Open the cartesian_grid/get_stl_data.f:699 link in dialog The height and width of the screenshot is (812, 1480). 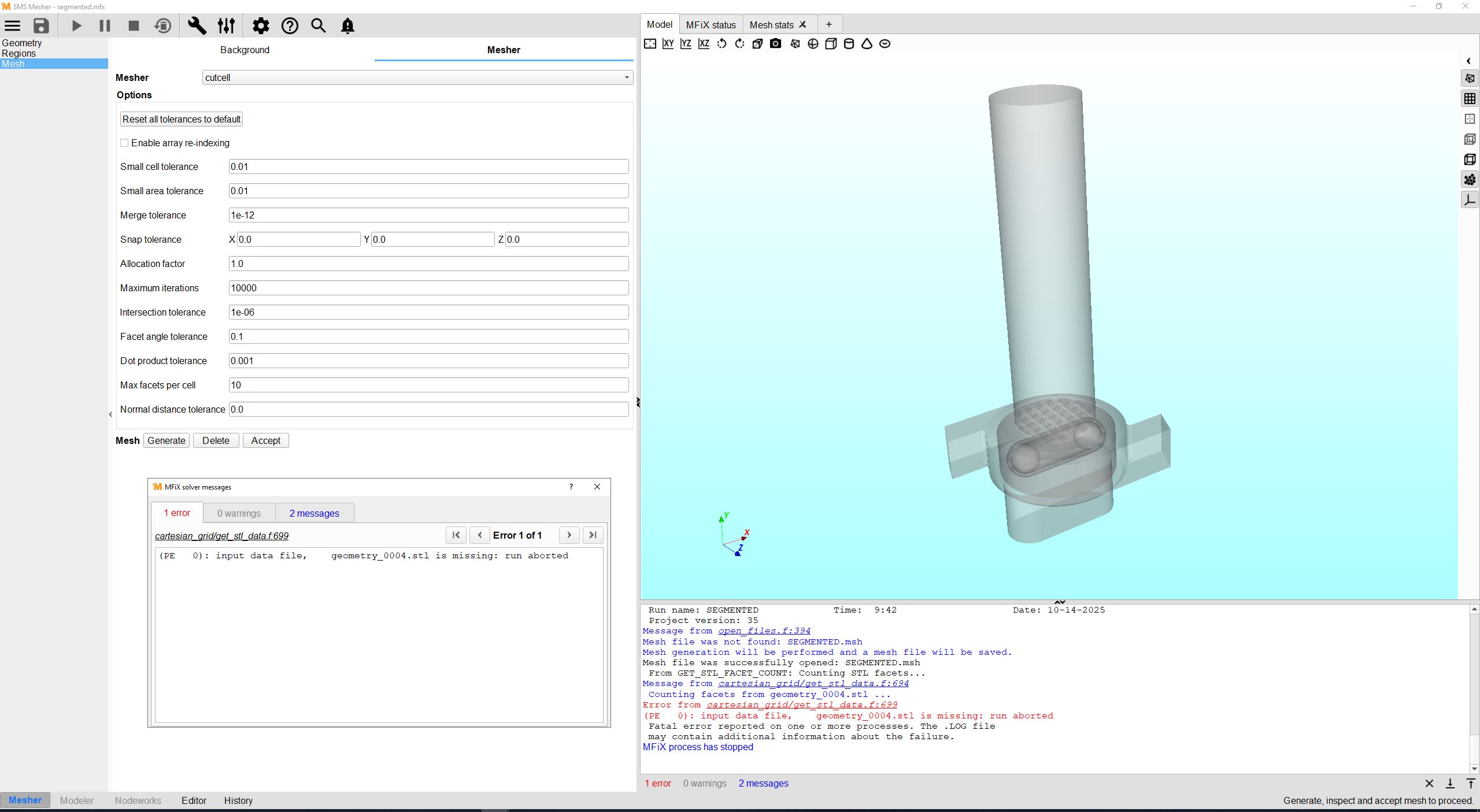pyautogui.click(x=221, y=536)
